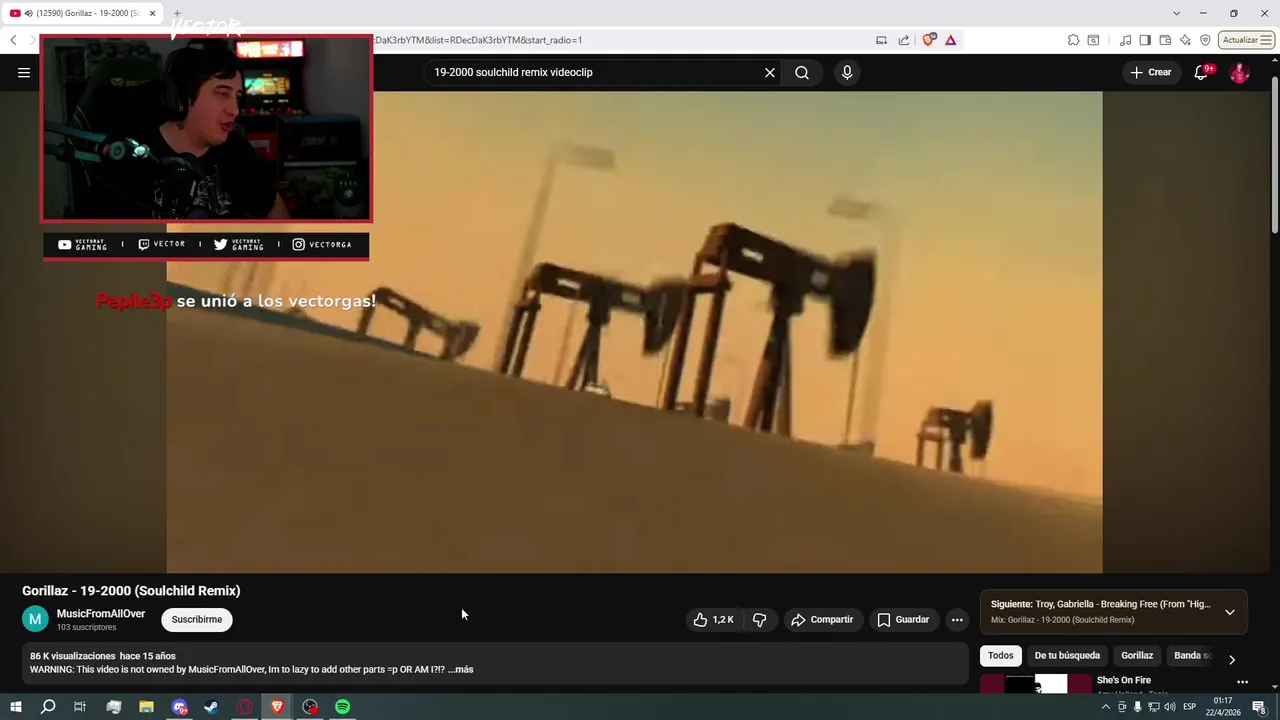Expand the description with ...más
The height and width of the screenshot is (720, 1280).
click(461, 669)
